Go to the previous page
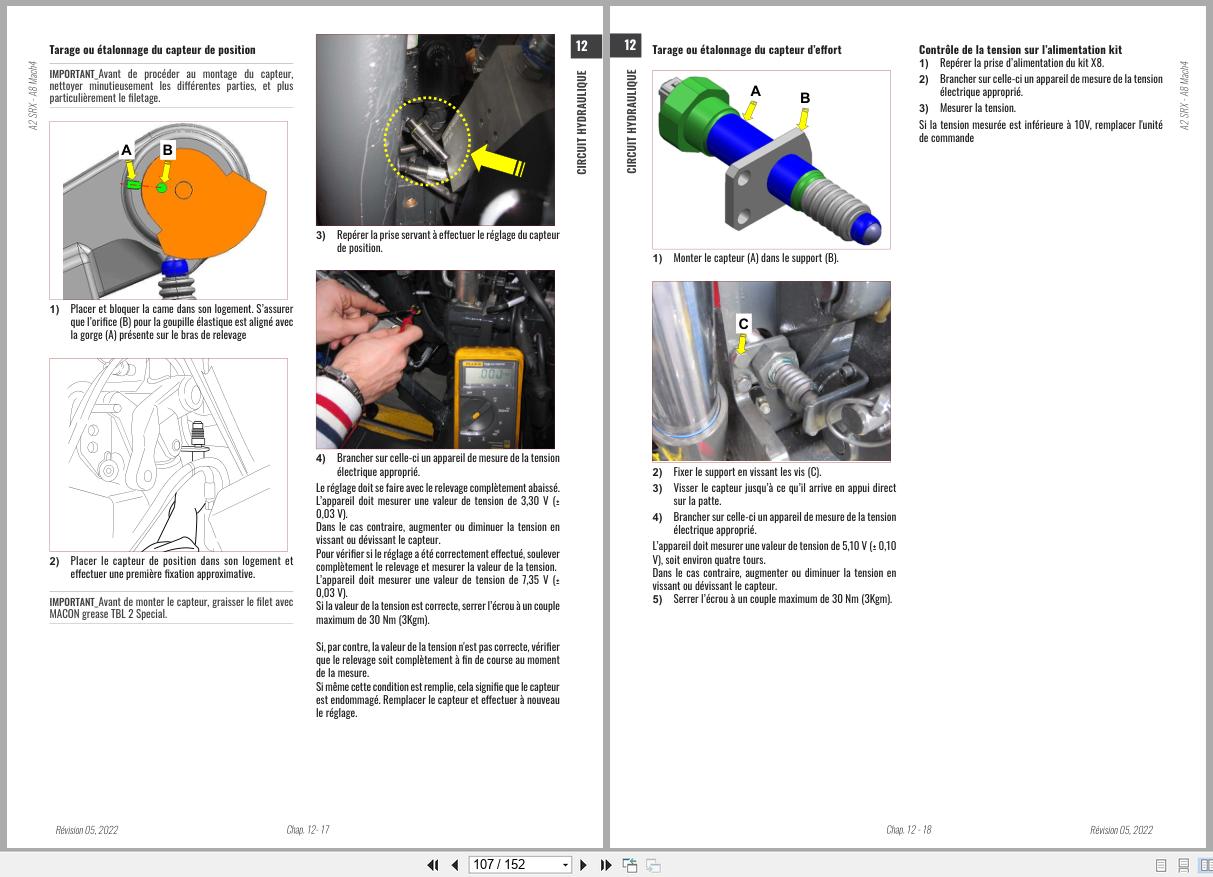The width and height of the screenshot is (1213, 877). tap(455, 865)
